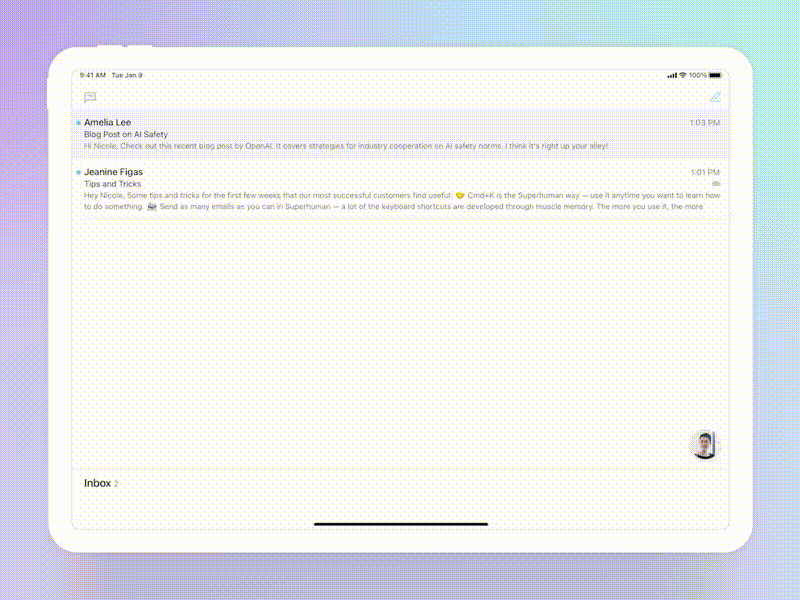This screenshot has height=600, width=800.
Task: Tap the compose pencil icon
Action: [715, 97]
